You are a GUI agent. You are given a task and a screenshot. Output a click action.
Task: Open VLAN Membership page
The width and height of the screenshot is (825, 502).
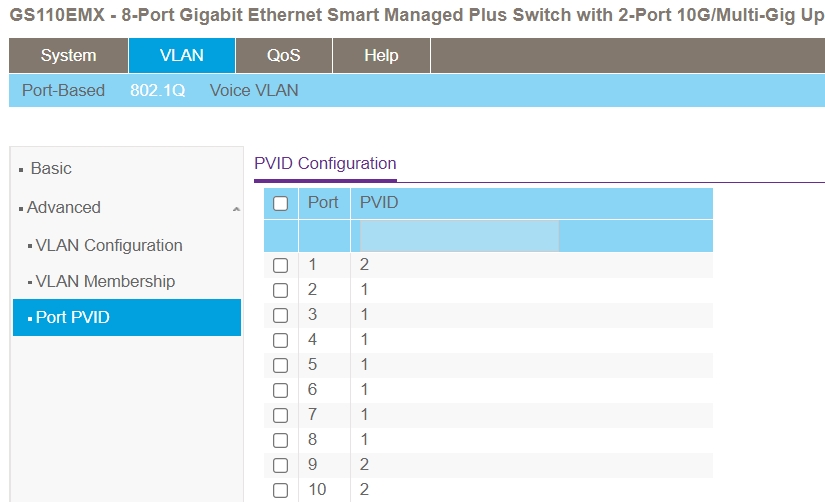(x=105, y=281)
